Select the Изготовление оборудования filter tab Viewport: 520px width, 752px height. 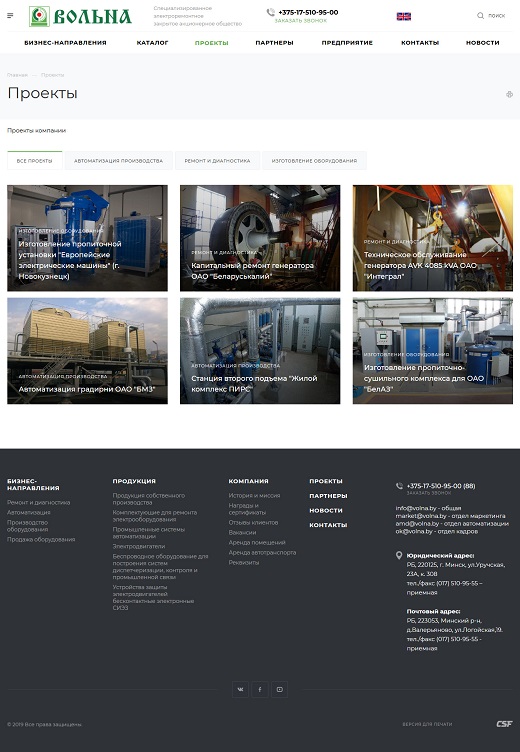click(314, 161)
